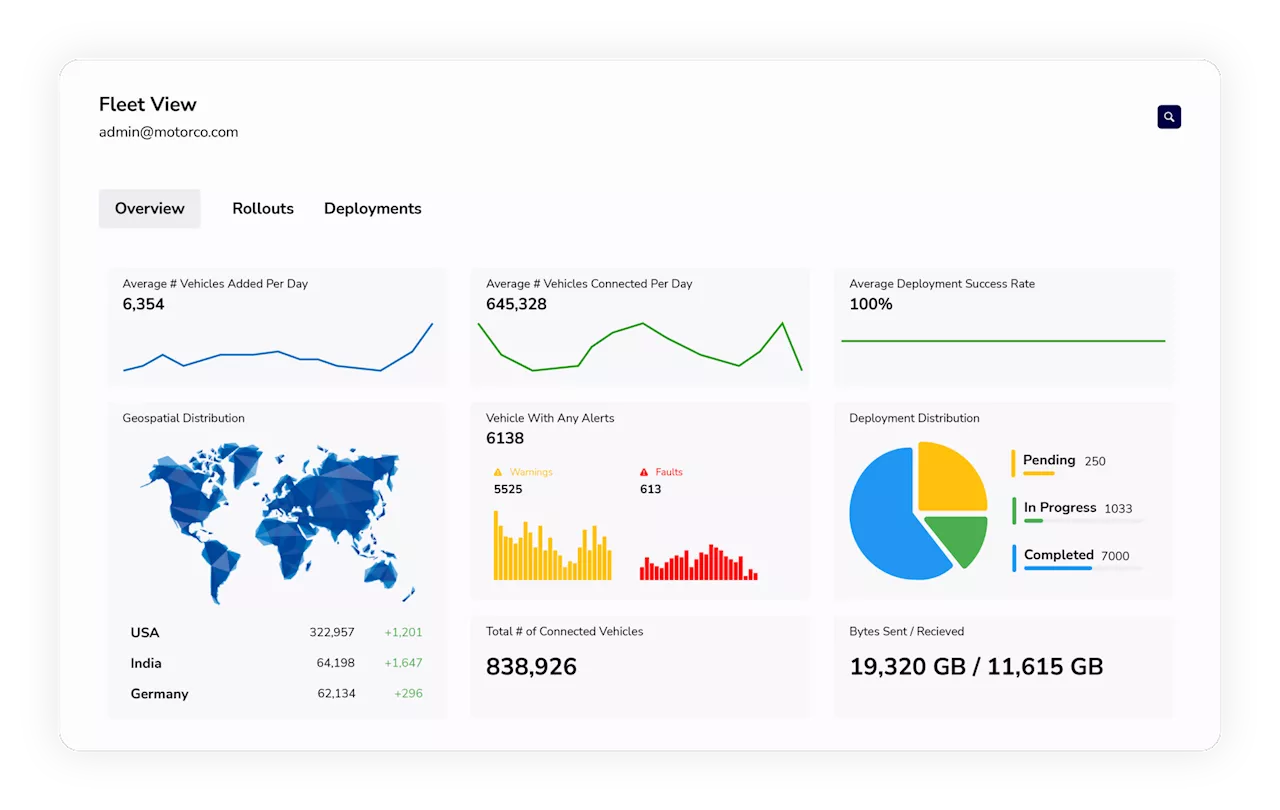This screenshot has height=810, width=1280.
Task: Click the Completed progress bar
Action: click(1081, 568)
